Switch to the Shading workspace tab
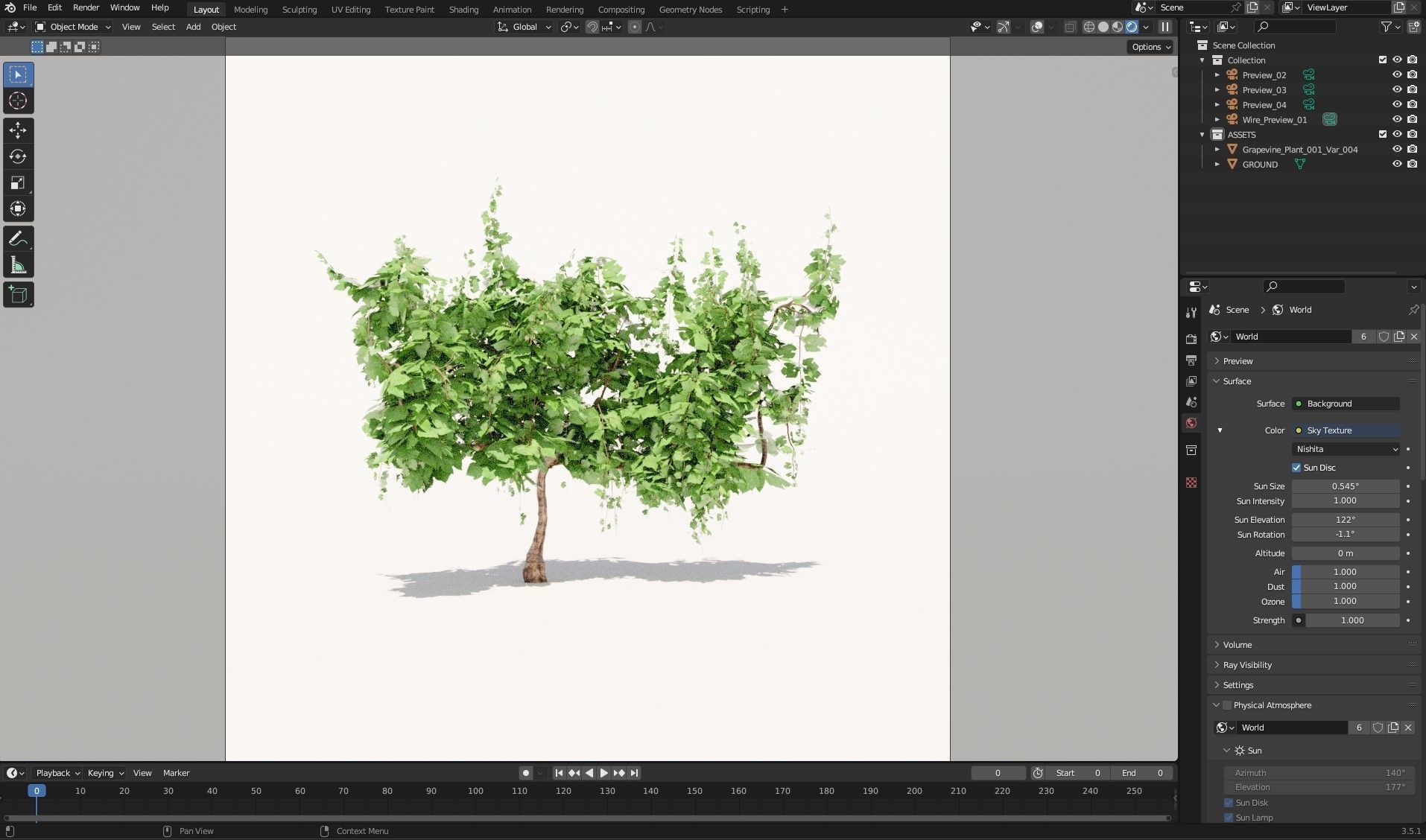The width and height of the screenshot is (1426, 840). (x=463, y=9)
